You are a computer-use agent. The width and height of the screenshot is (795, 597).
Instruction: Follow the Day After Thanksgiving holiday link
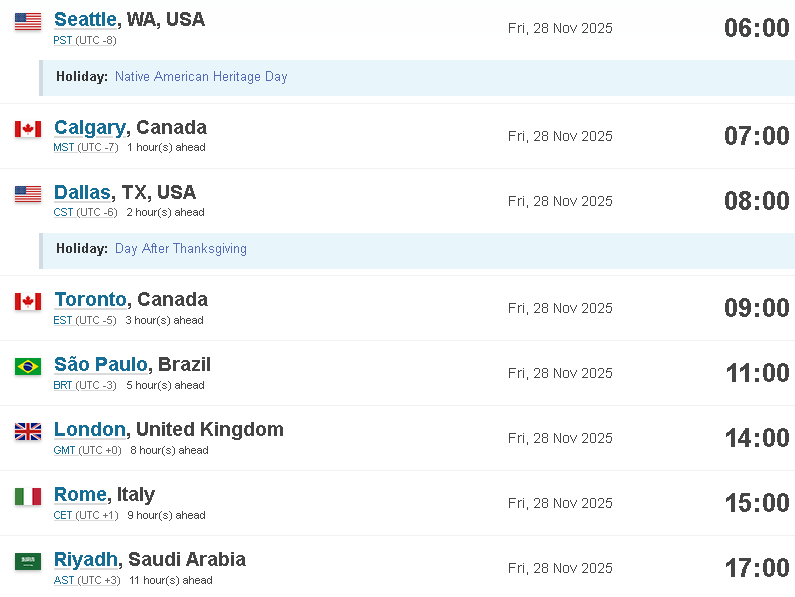181,249
